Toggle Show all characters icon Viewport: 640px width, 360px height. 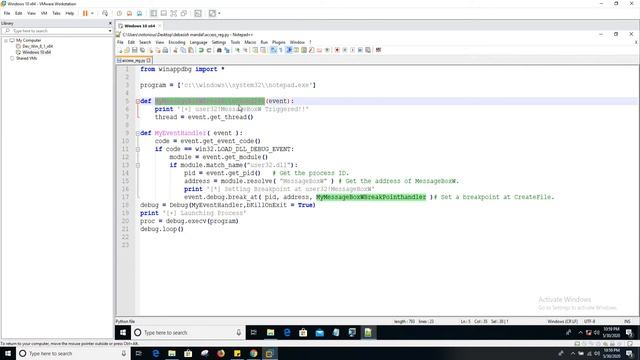pyautogui.click(x=281, y=50)
